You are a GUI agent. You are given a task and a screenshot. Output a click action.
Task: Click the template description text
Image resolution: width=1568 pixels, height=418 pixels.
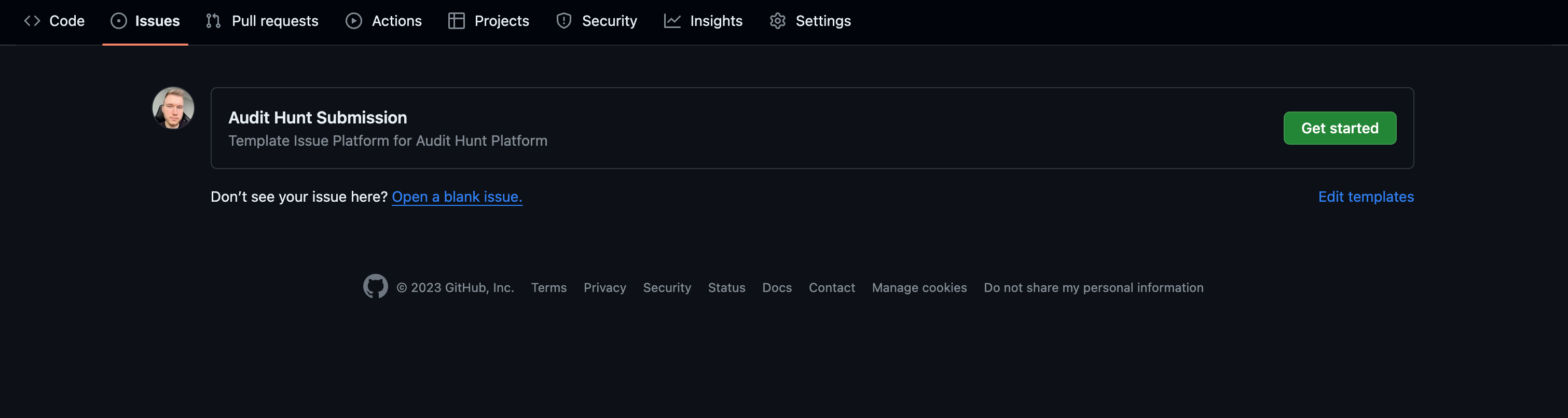click(388, 141)
